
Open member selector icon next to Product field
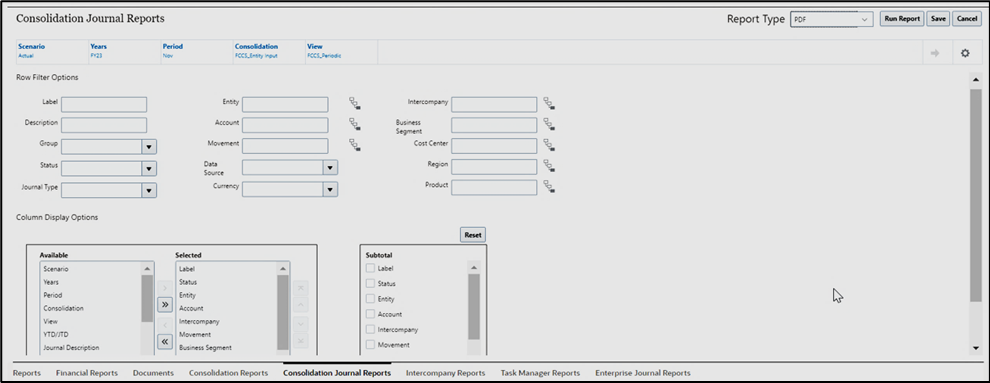549,187
